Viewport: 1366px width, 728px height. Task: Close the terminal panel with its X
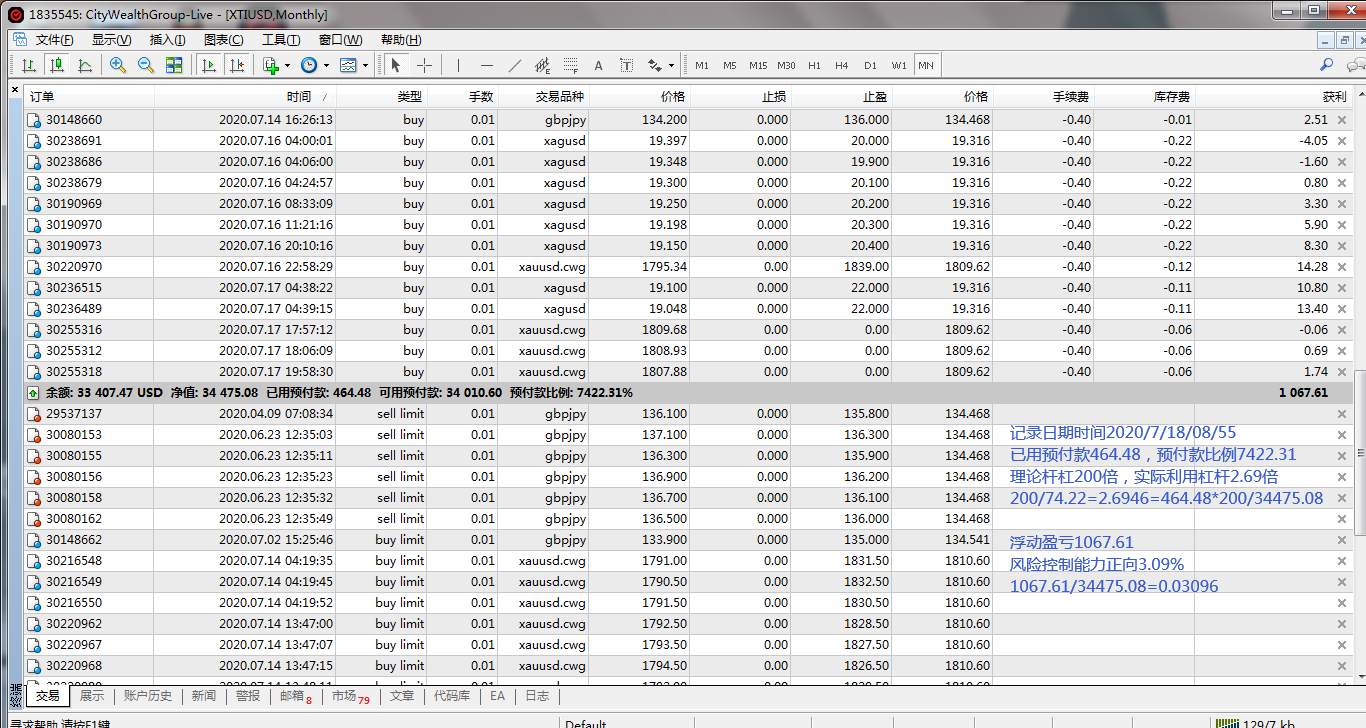[14, 89]
